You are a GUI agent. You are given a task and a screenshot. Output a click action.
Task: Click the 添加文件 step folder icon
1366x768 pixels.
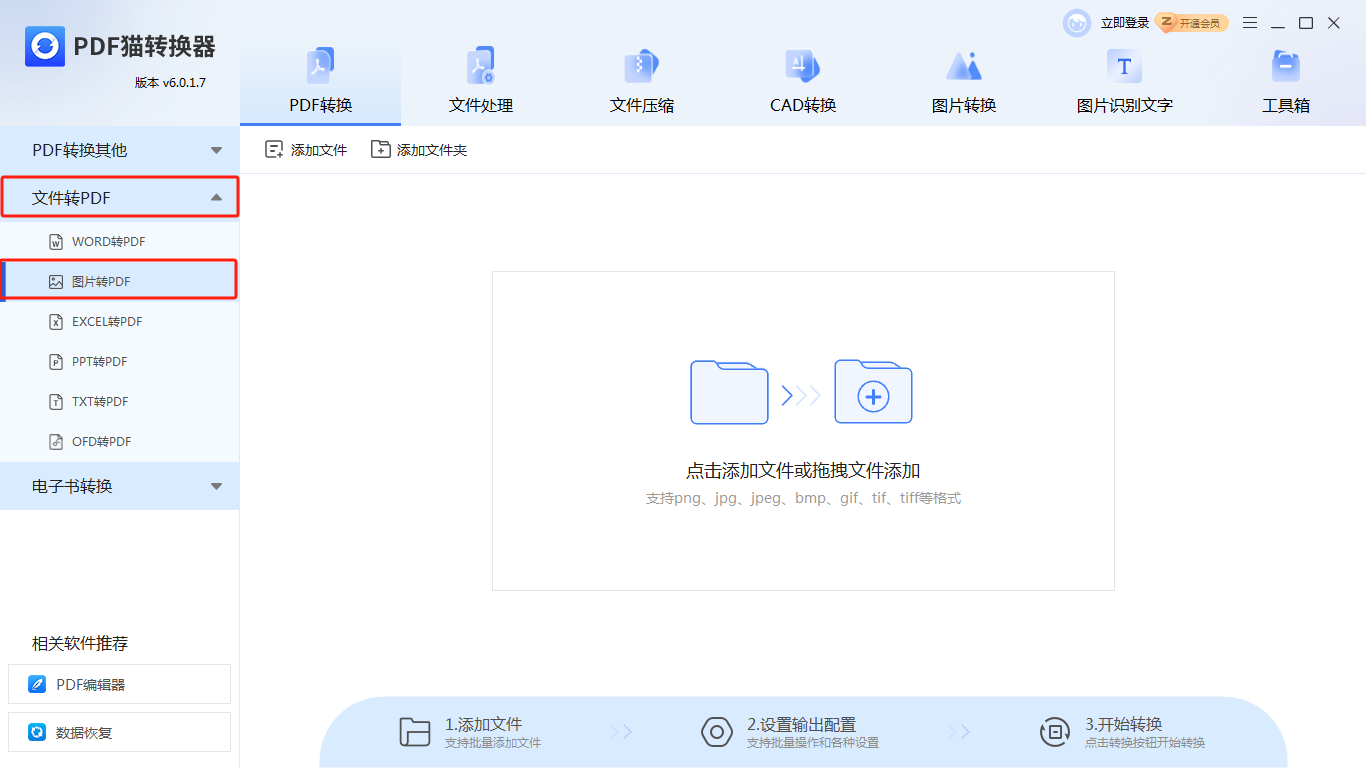(x=415, y=732)
